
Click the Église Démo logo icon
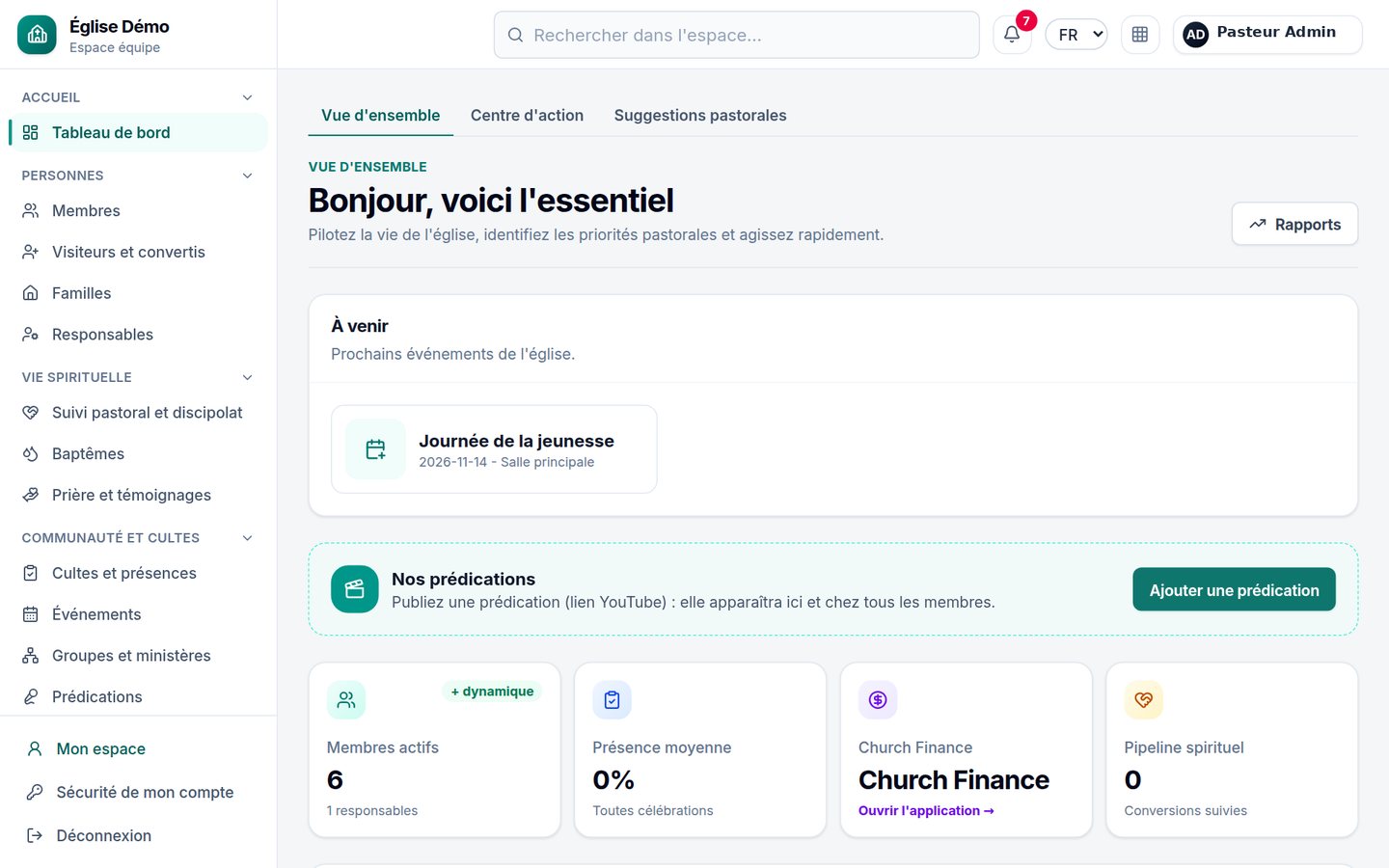(37, 35)
